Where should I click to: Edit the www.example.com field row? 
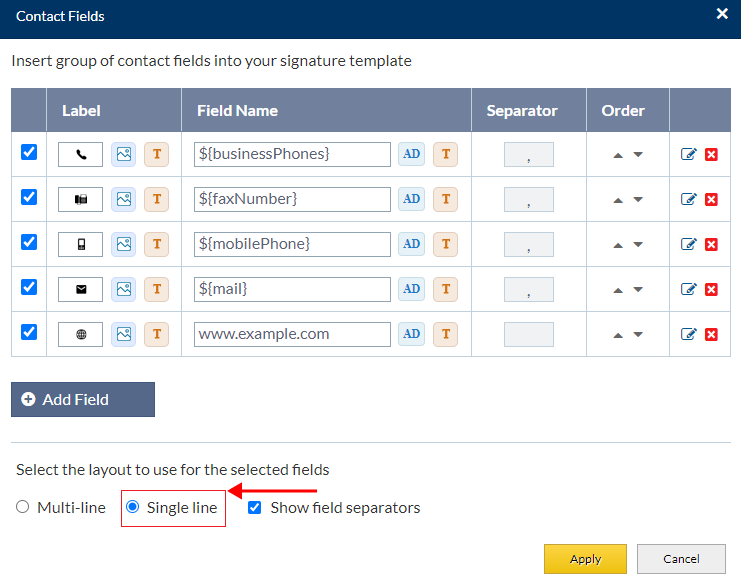pyautogui.click(x=688, y=334)
